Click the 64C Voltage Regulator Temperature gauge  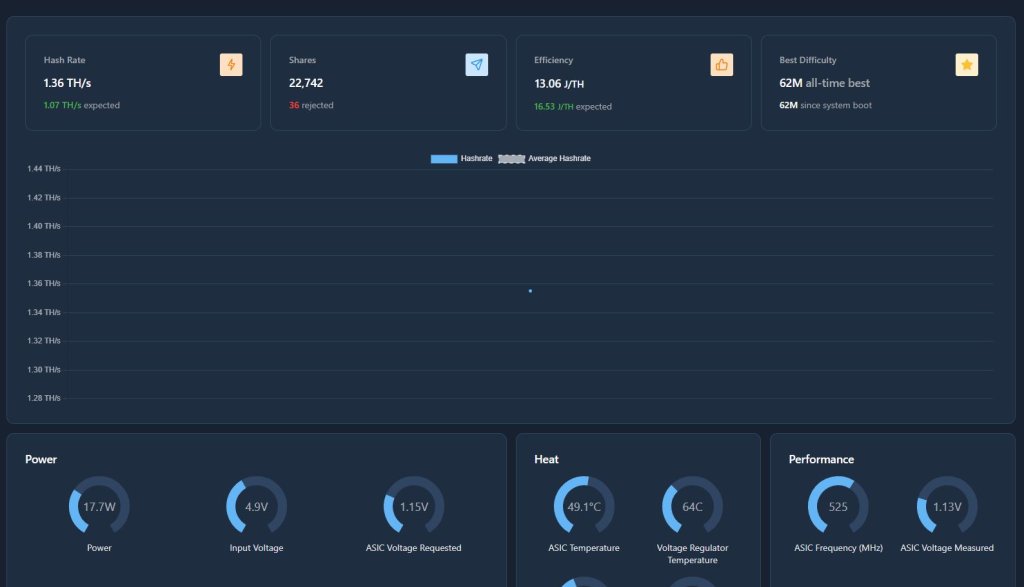(692, 507)
